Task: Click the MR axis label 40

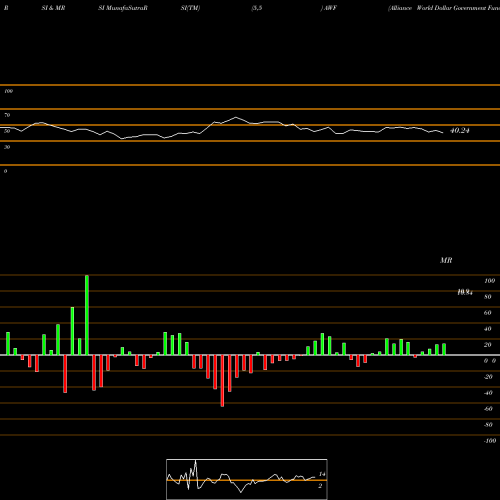Action: 488,329
